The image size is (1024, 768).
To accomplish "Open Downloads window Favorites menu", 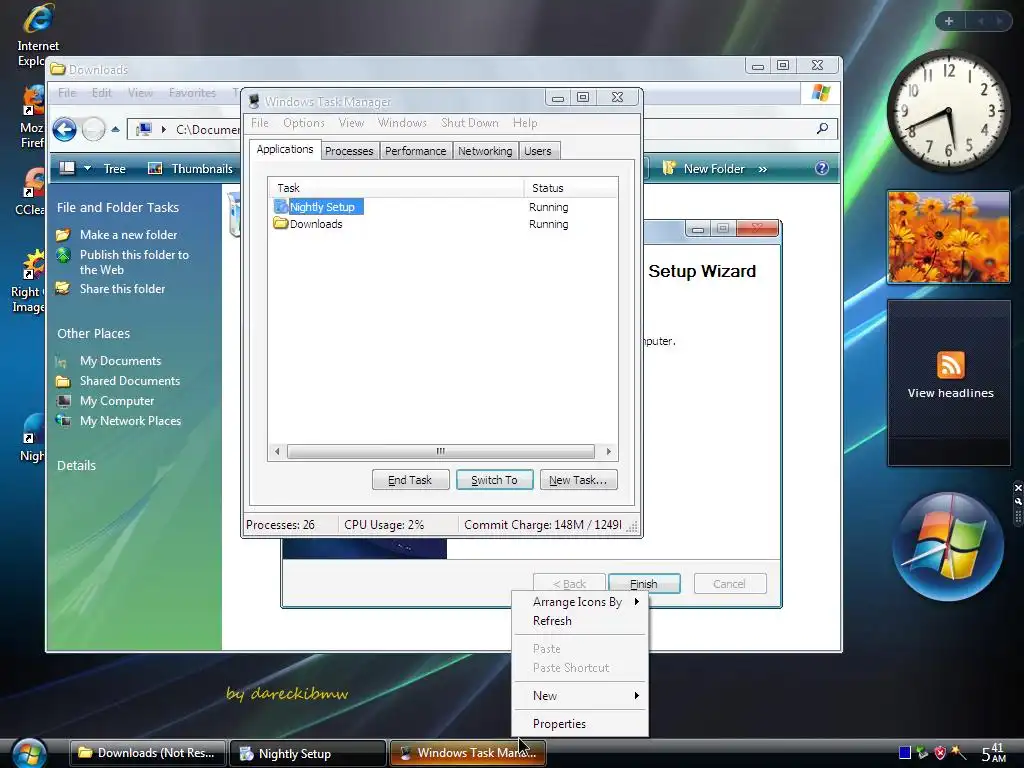I will [192, 93].
